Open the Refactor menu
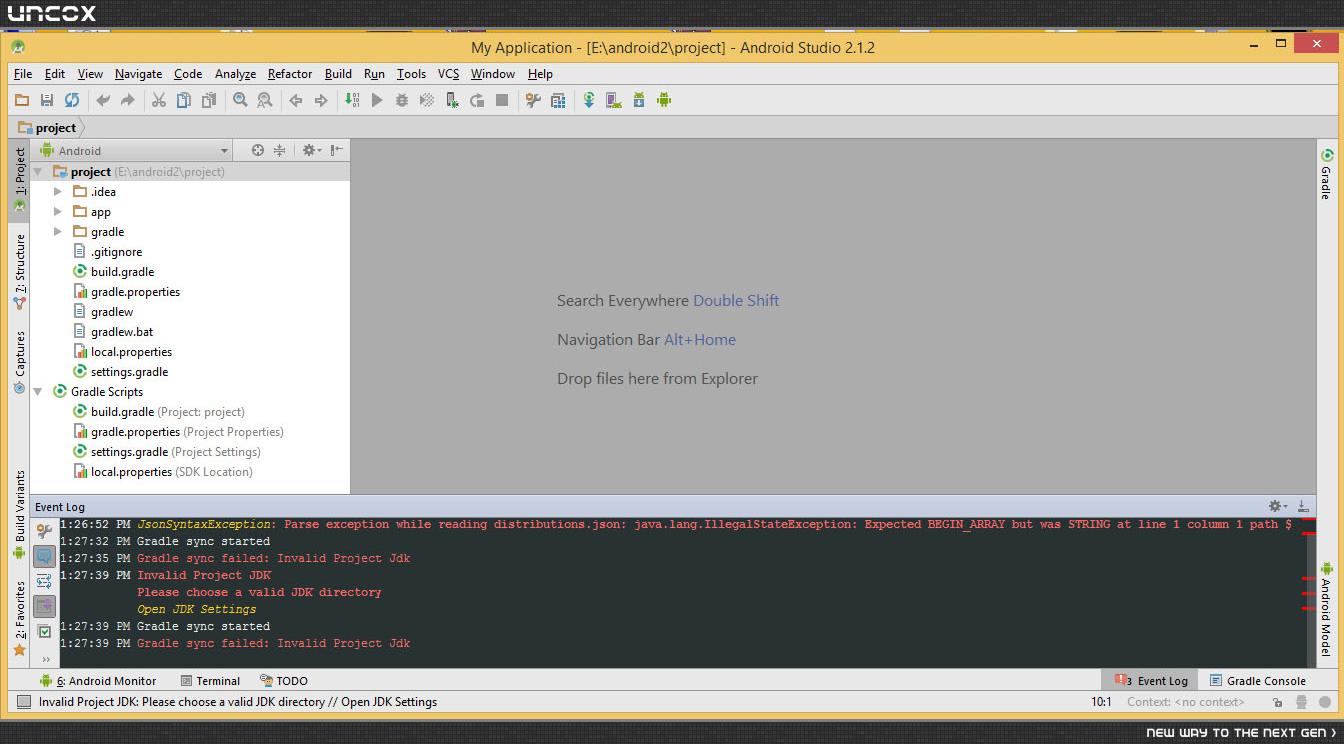 click(x=290, y=74)
